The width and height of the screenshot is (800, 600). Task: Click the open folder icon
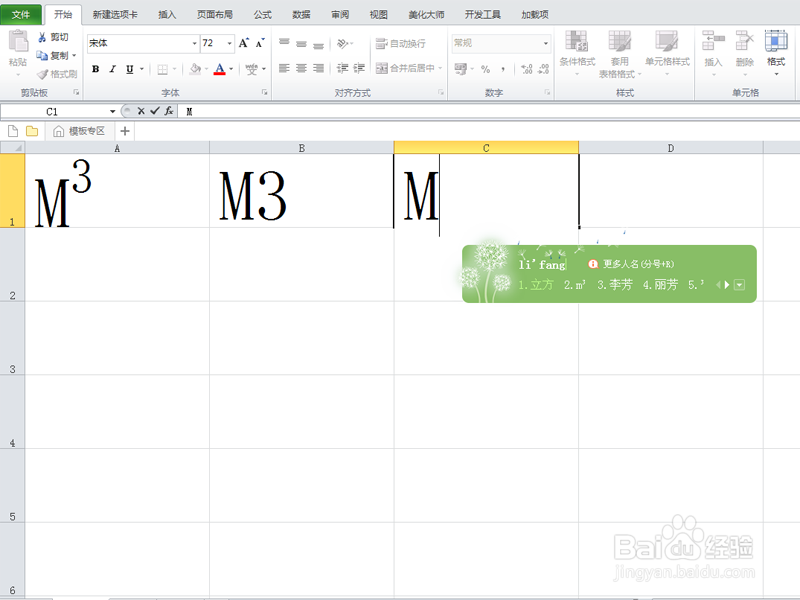32,131
